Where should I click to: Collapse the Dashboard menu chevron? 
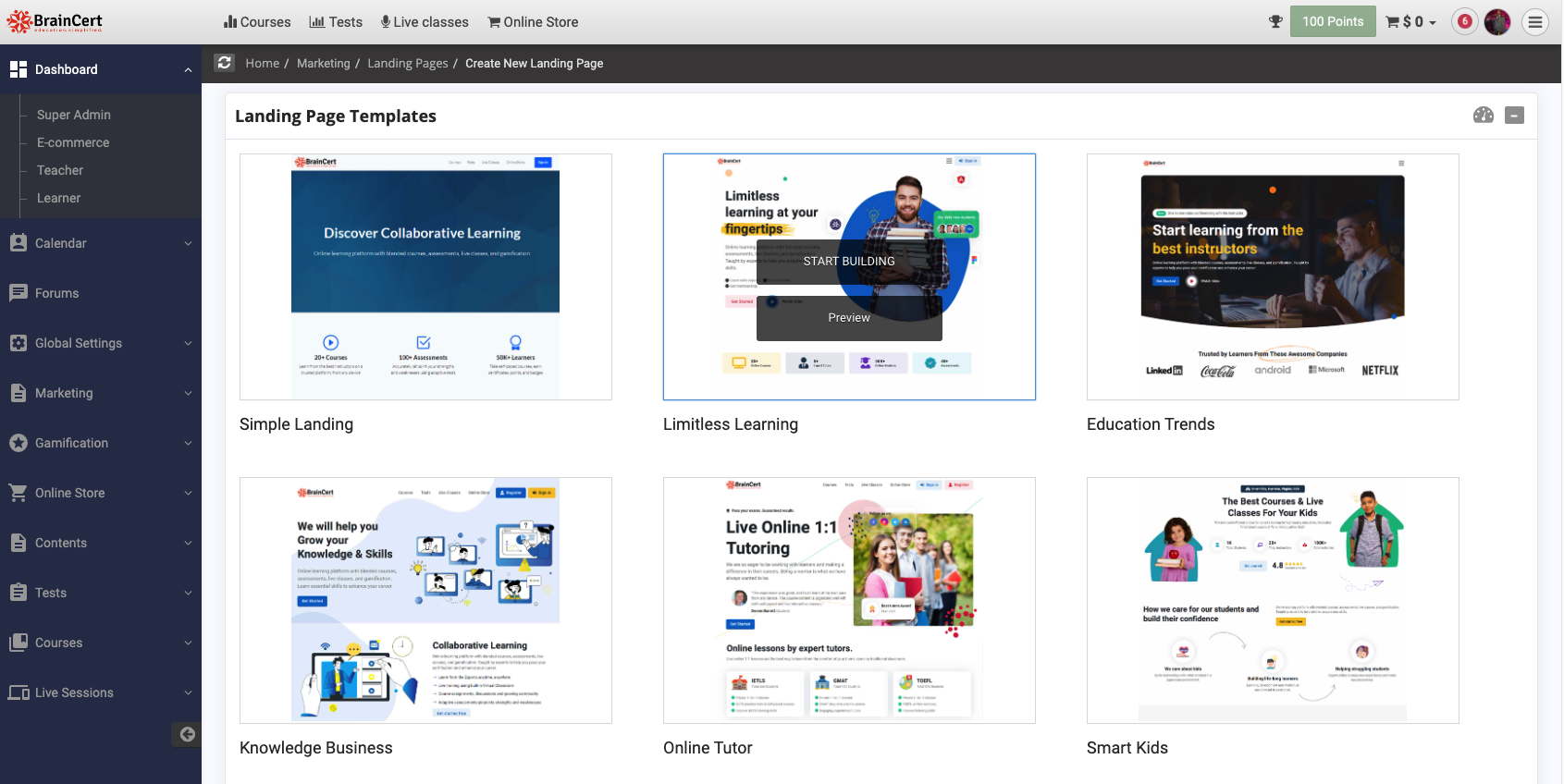pyautogui.click(x=188, y=69)
